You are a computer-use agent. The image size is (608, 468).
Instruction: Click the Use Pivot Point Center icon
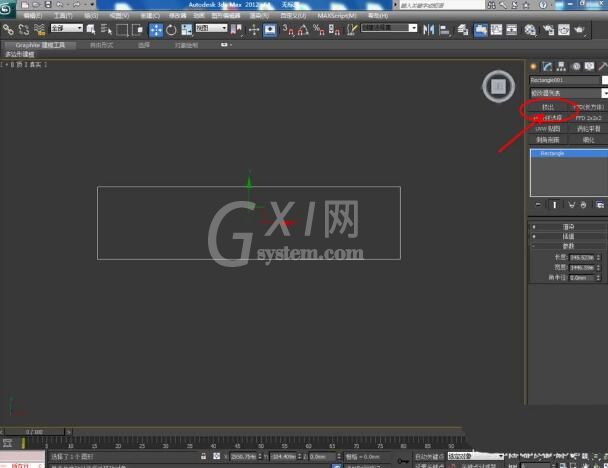pos(236,29)
